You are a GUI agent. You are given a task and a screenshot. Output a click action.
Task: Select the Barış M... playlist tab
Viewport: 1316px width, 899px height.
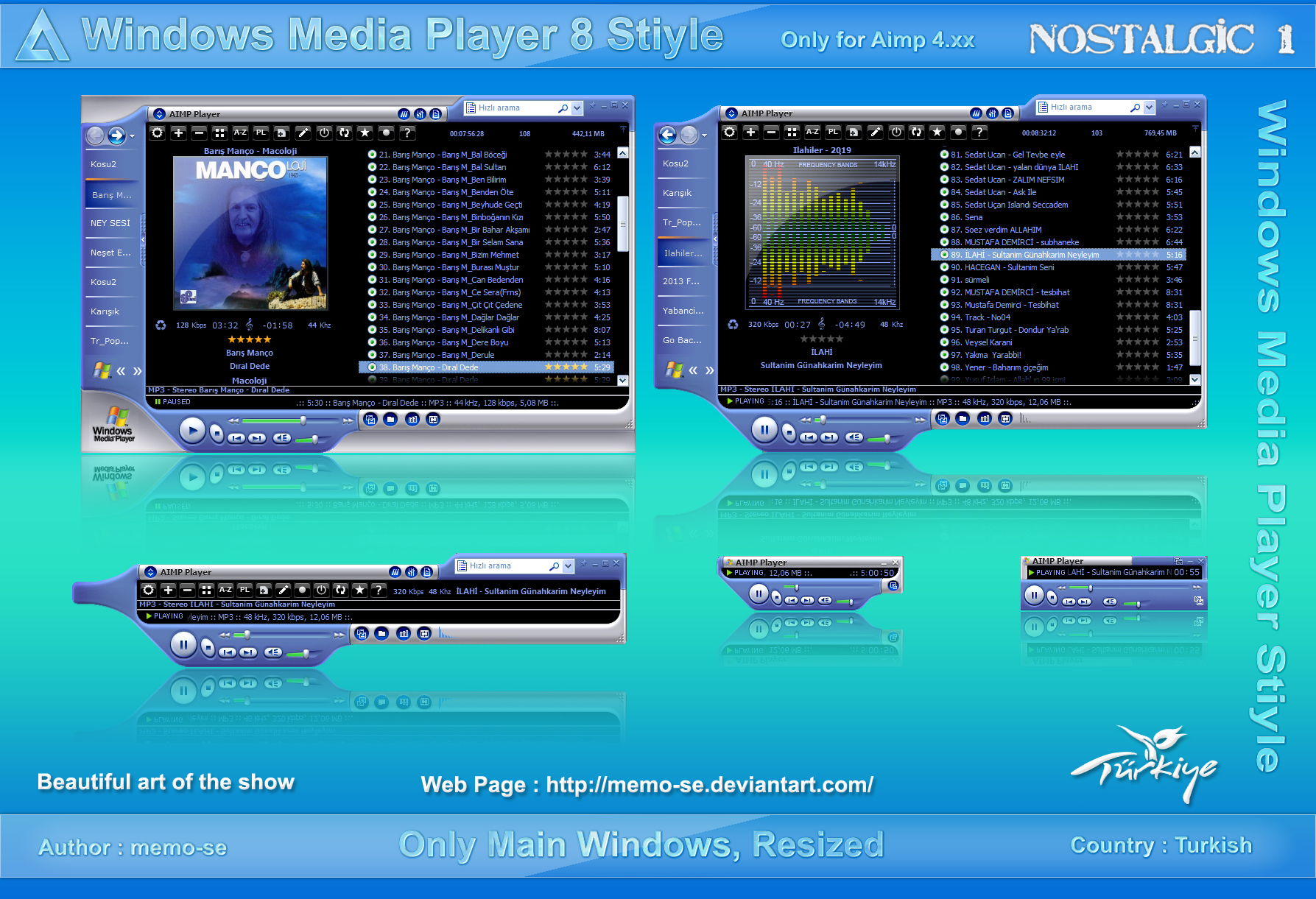coord(112,195)
